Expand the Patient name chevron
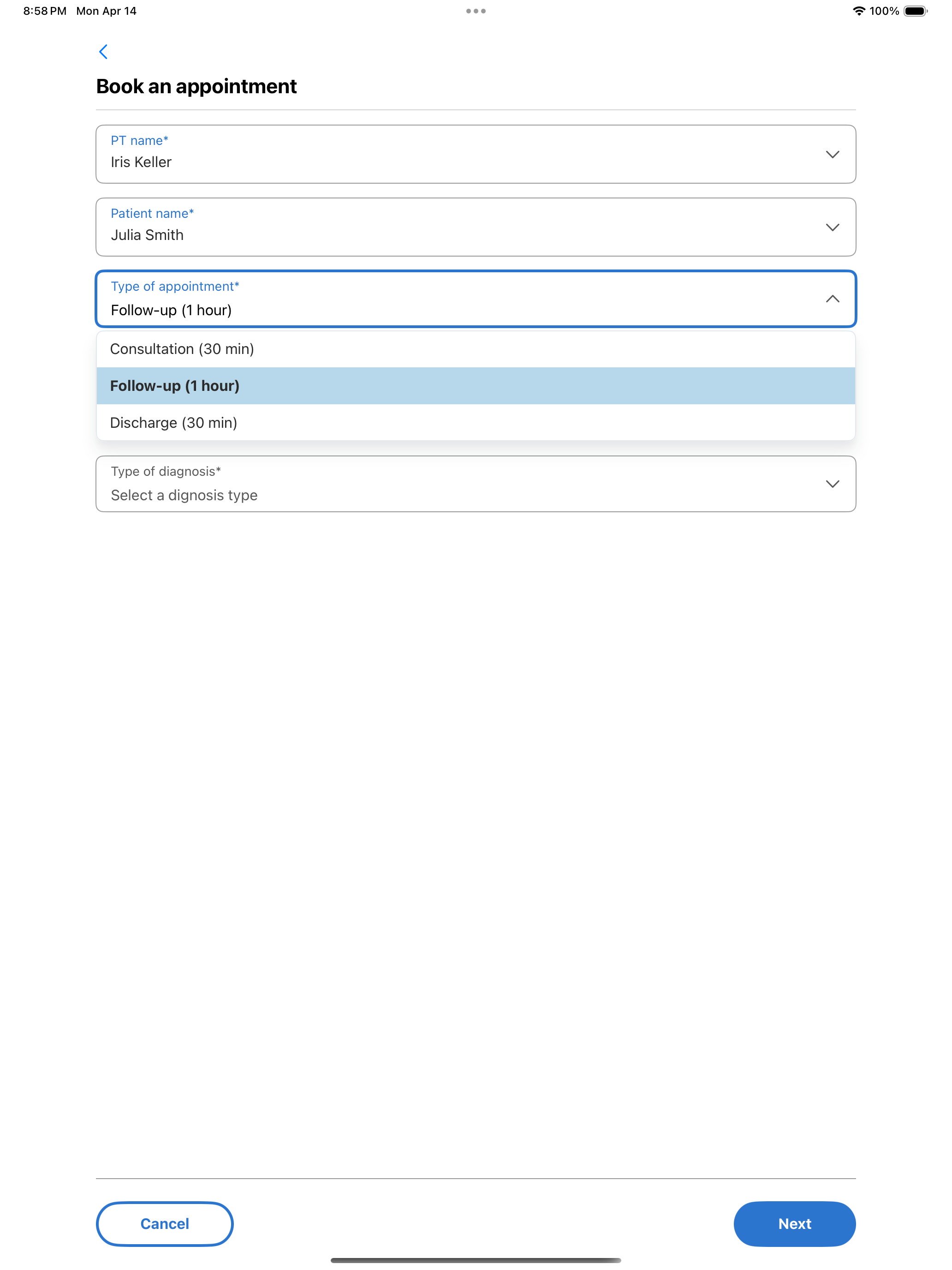The height and width of the screenshot is (1270, 952). click(832, 228)
